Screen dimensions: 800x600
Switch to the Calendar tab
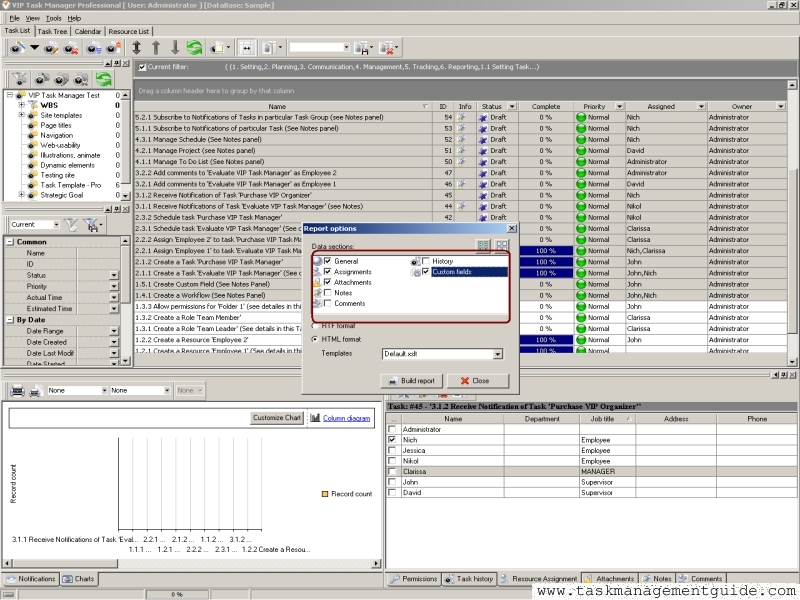88,31
